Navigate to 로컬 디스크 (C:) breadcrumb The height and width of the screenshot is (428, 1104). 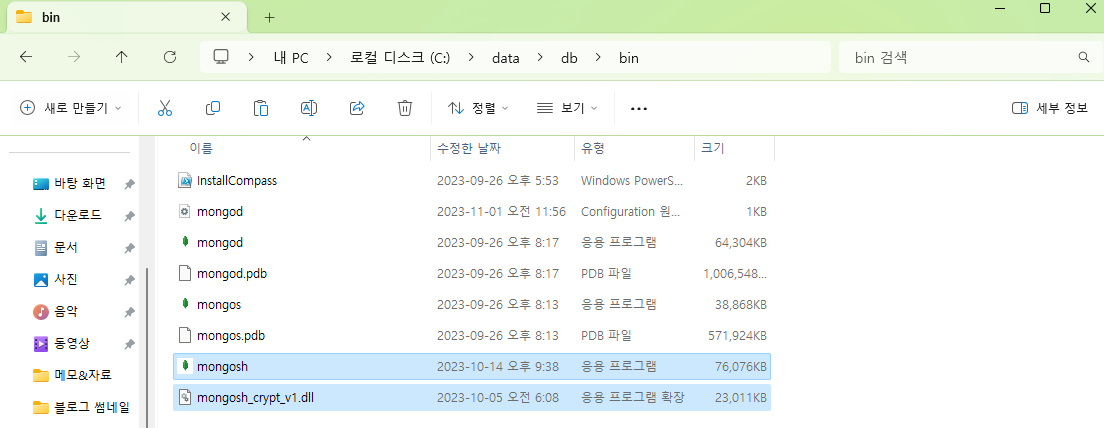400,58
